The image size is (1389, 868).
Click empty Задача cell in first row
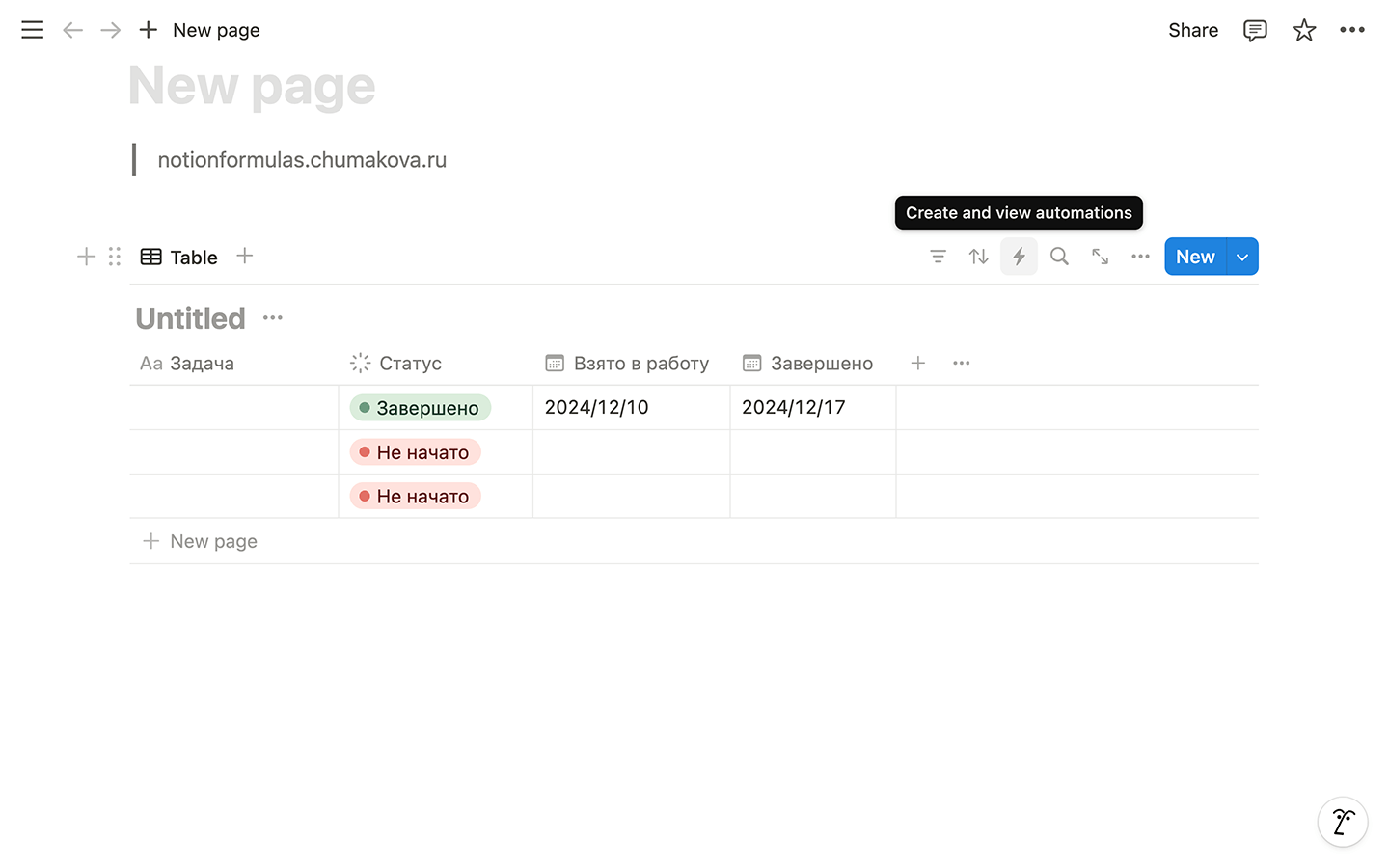tap(233, 408)
